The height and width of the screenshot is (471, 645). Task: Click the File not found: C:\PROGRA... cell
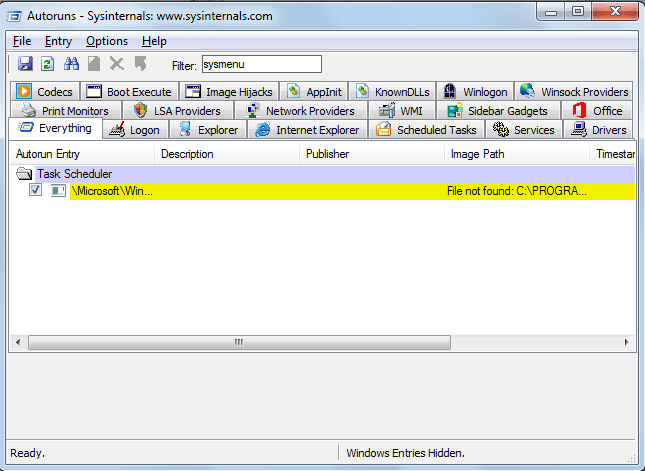[x=517, y=191]
